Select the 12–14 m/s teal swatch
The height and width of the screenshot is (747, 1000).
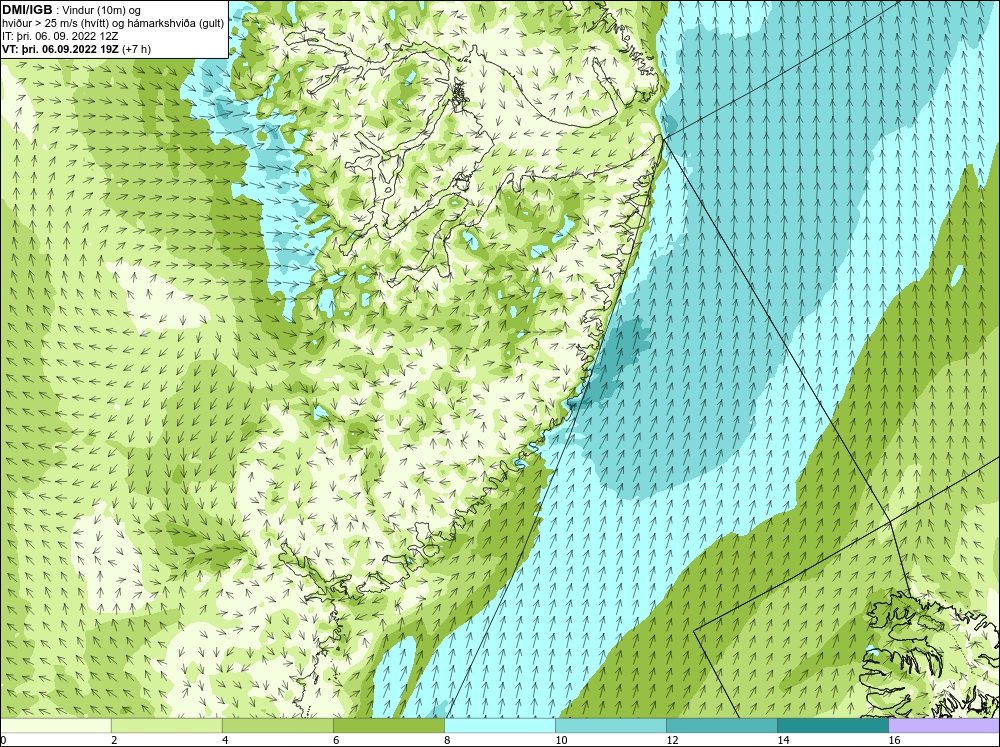pos(721,725)
